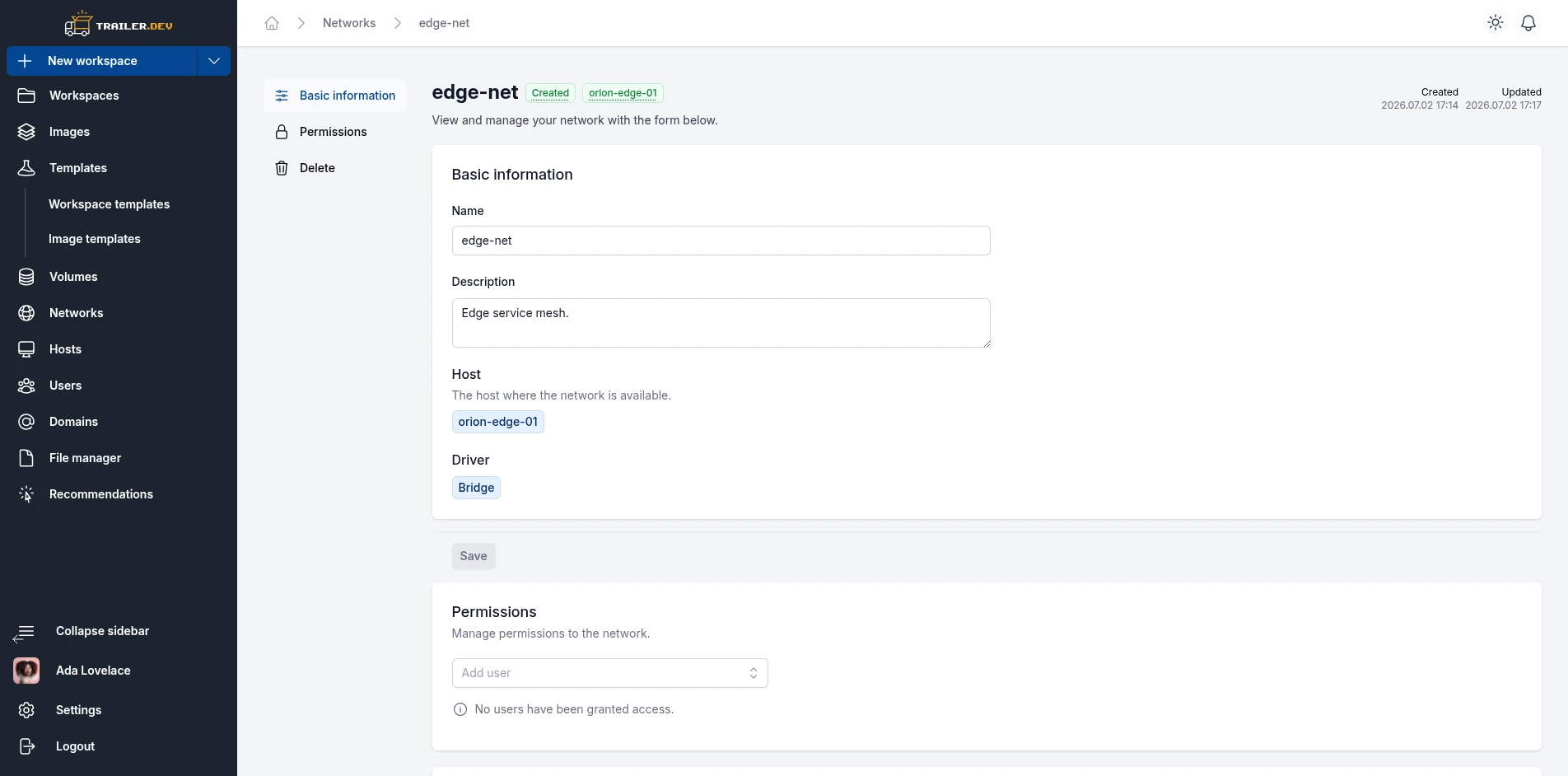Go to the Networks breadcrumb
Viewport: 1568px width, 776px height.
point(349,23)
